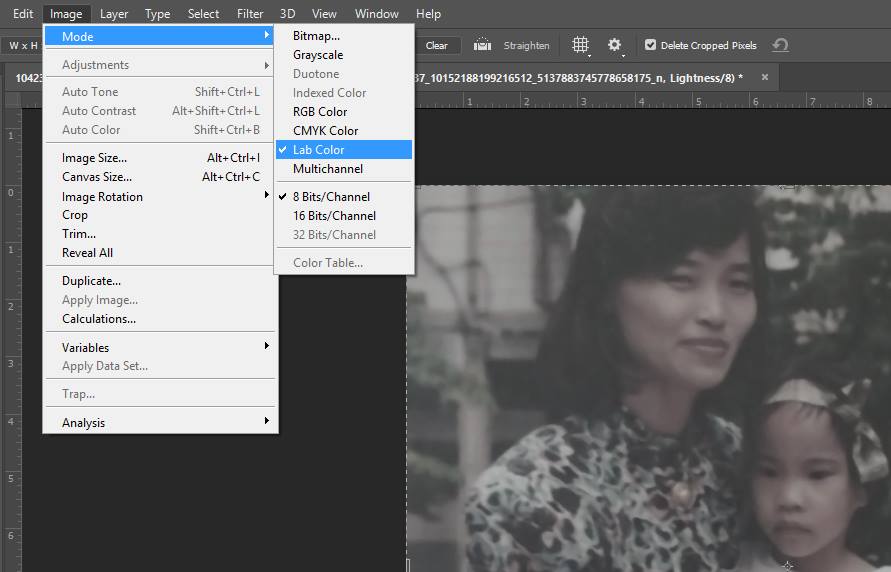
Task: Select the 8 Bits/Channel checked option
Action: tap(331, 197)
